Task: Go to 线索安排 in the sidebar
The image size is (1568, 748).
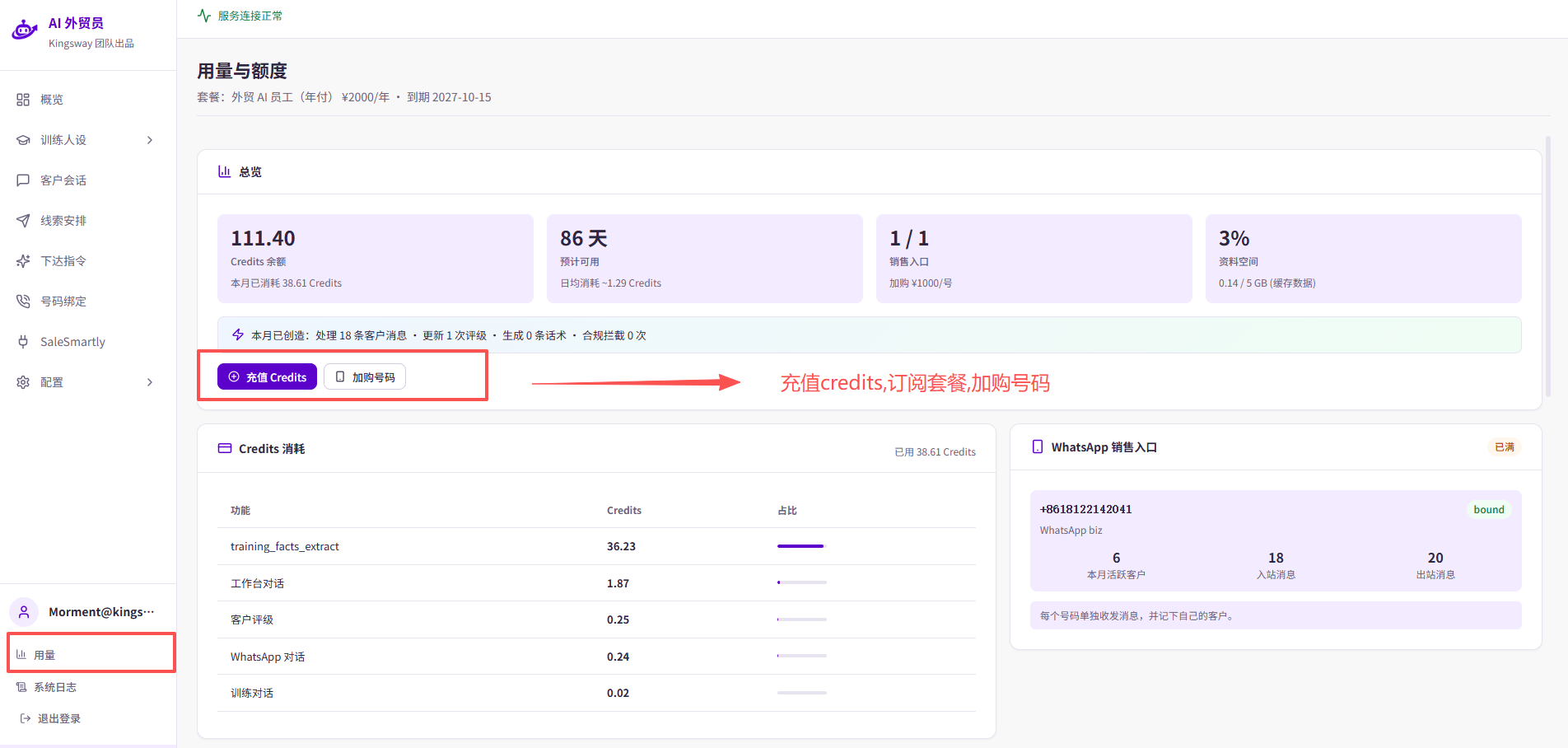Action: click(87, 221)
